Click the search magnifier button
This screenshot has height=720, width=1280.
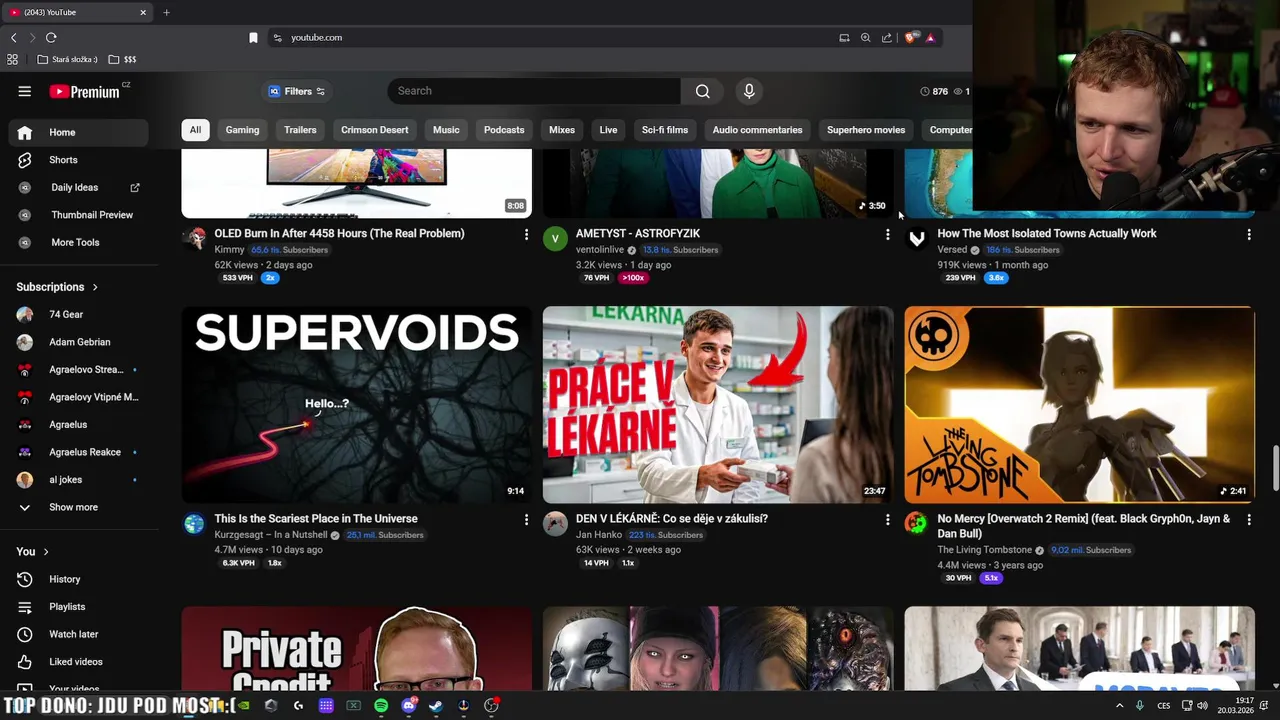pyautogui.click(x=703, y=91)
